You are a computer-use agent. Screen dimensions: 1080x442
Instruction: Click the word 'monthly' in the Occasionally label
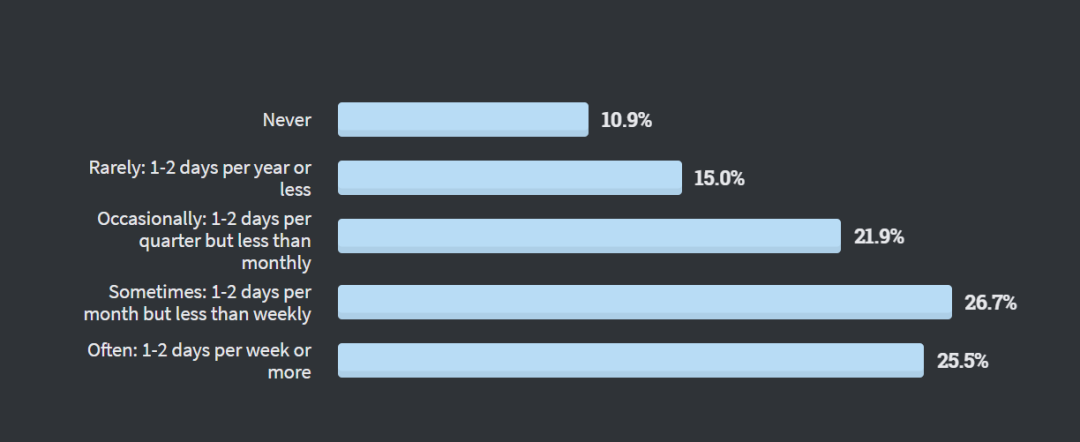[276, 262]
